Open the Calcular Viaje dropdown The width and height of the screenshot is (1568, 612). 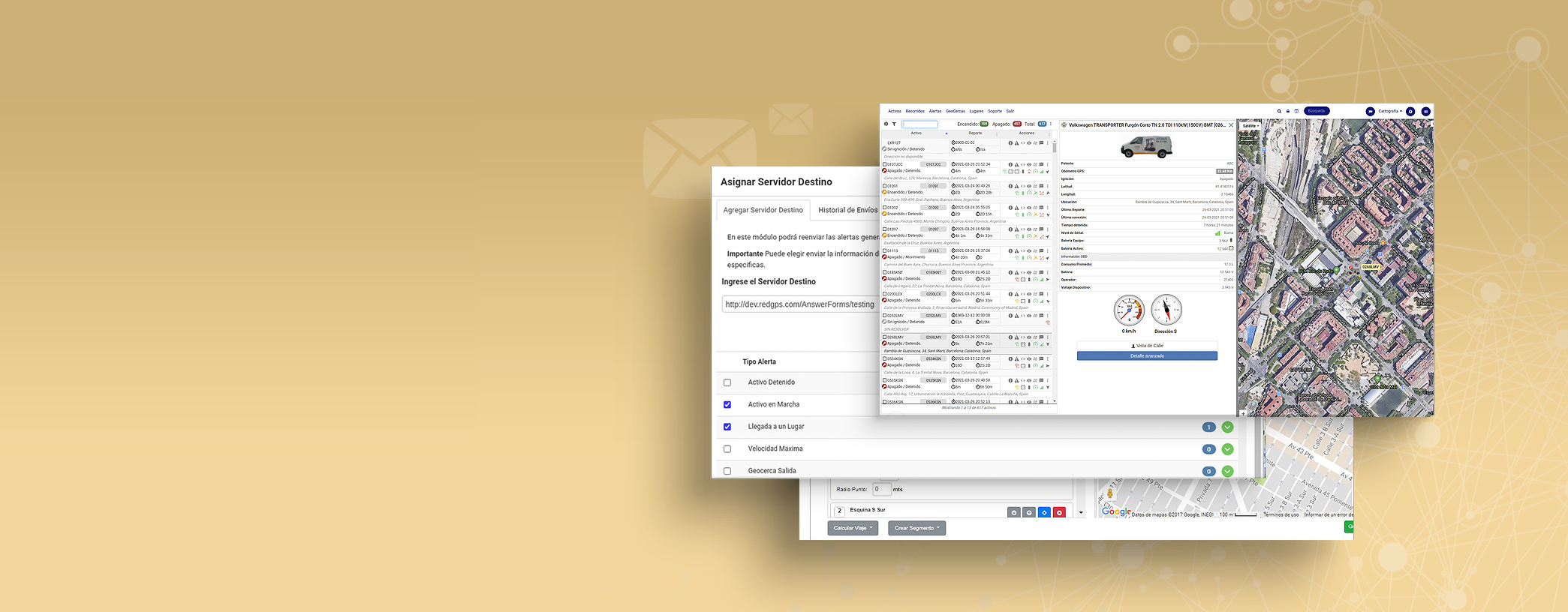[853, 528]
